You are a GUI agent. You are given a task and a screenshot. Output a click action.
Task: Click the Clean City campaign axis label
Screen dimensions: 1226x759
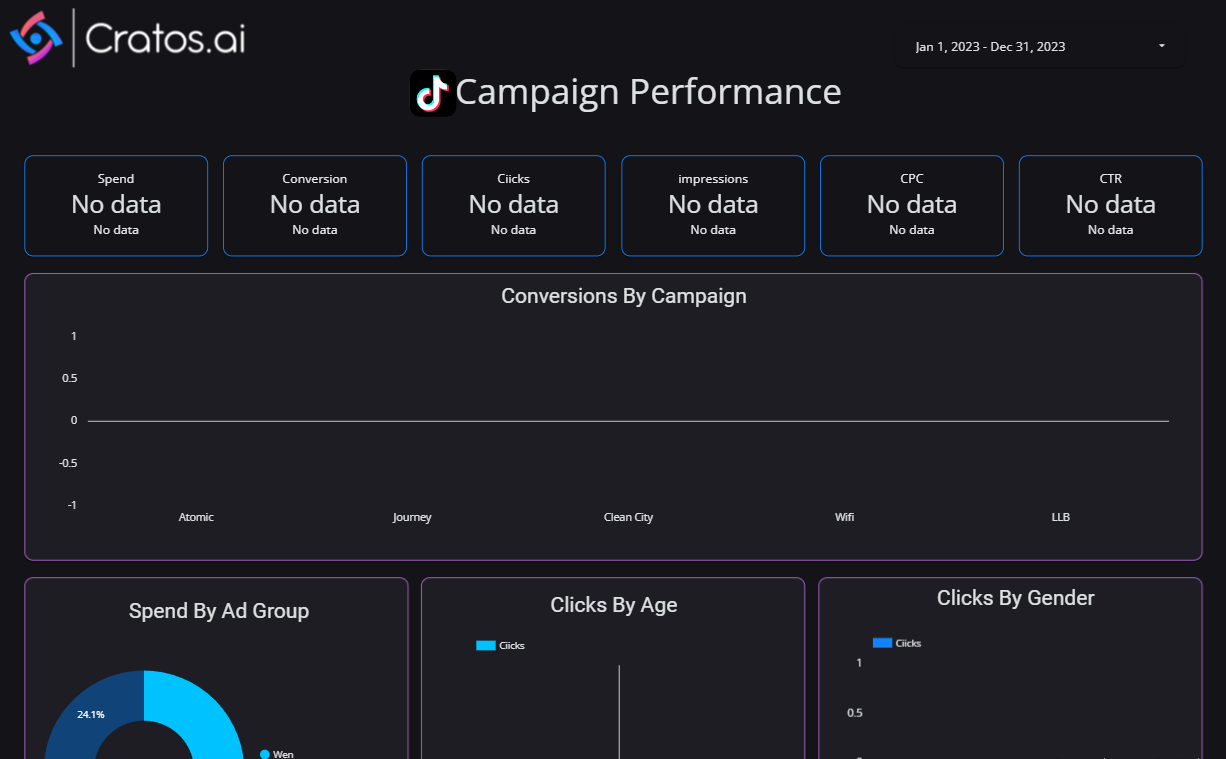[628, 517]
